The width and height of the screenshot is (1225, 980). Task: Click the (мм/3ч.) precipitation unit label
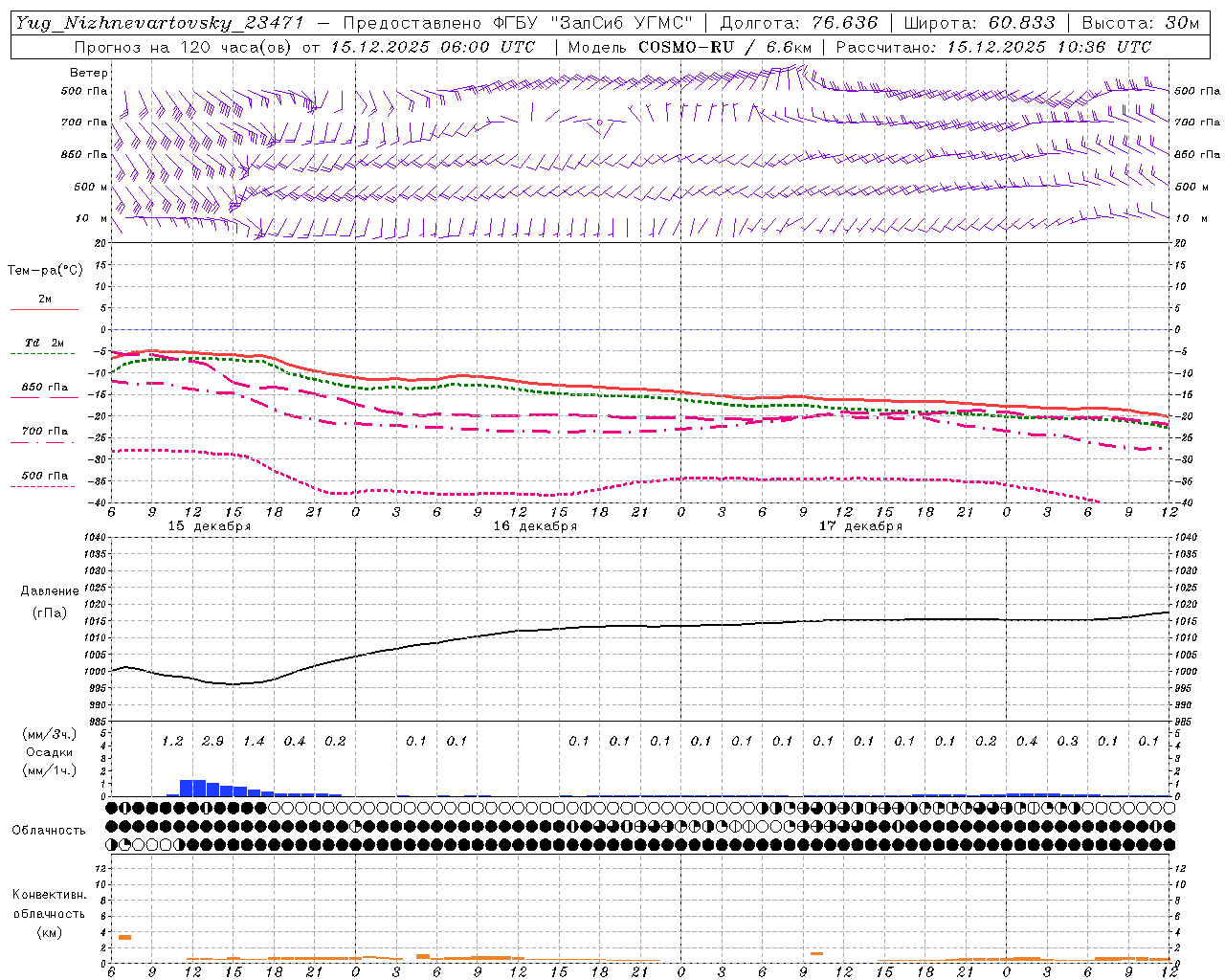pyautogui.click(x=50, y=734)
